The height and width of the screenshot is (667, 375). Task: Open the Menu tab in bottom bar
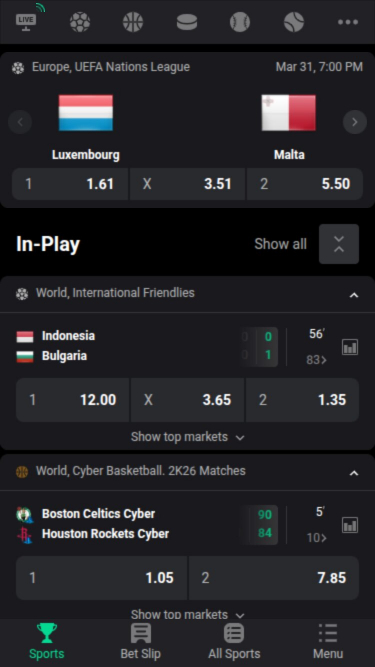[328, 641]
